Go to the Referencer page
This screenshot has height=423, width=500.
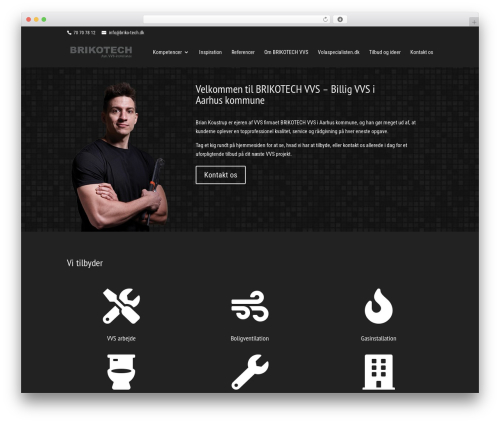tap(243, 52)
